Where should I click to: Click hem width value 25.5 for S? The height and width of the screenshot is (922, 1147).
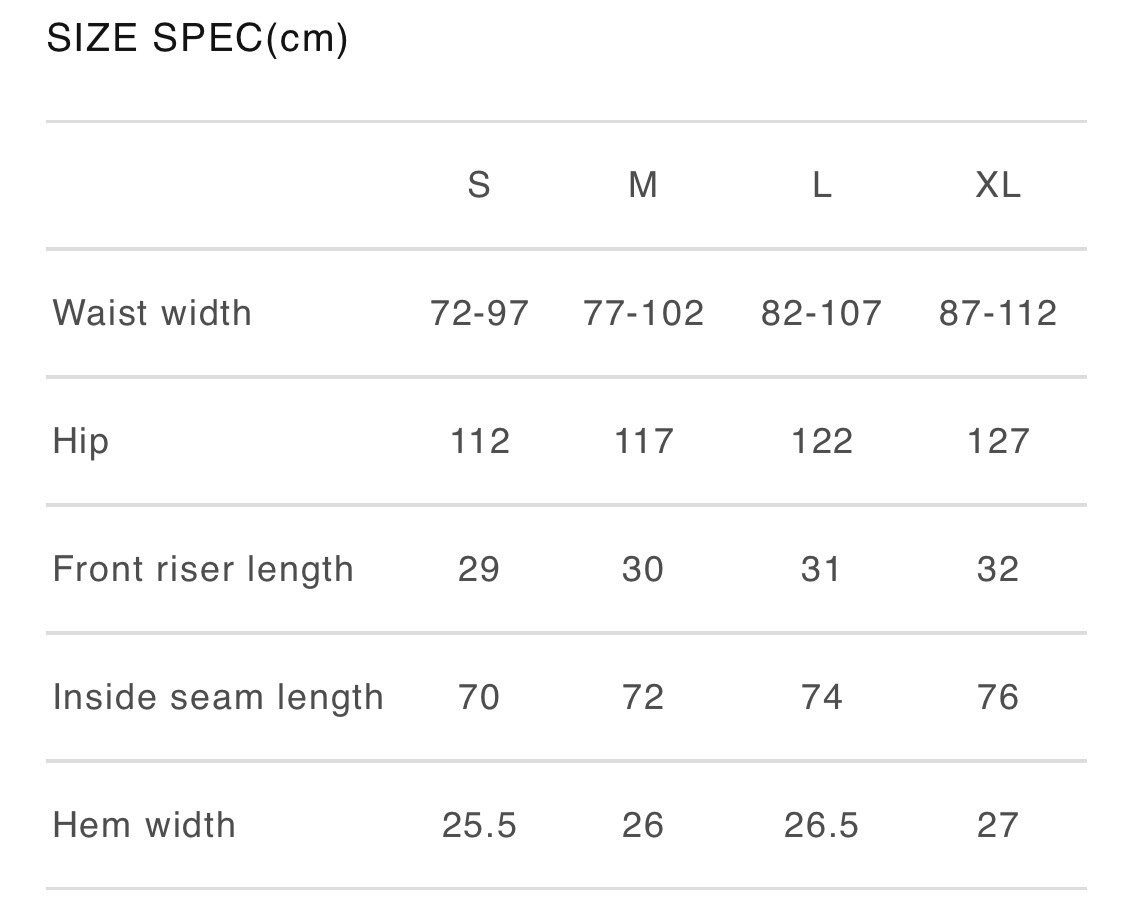(479, 825)
